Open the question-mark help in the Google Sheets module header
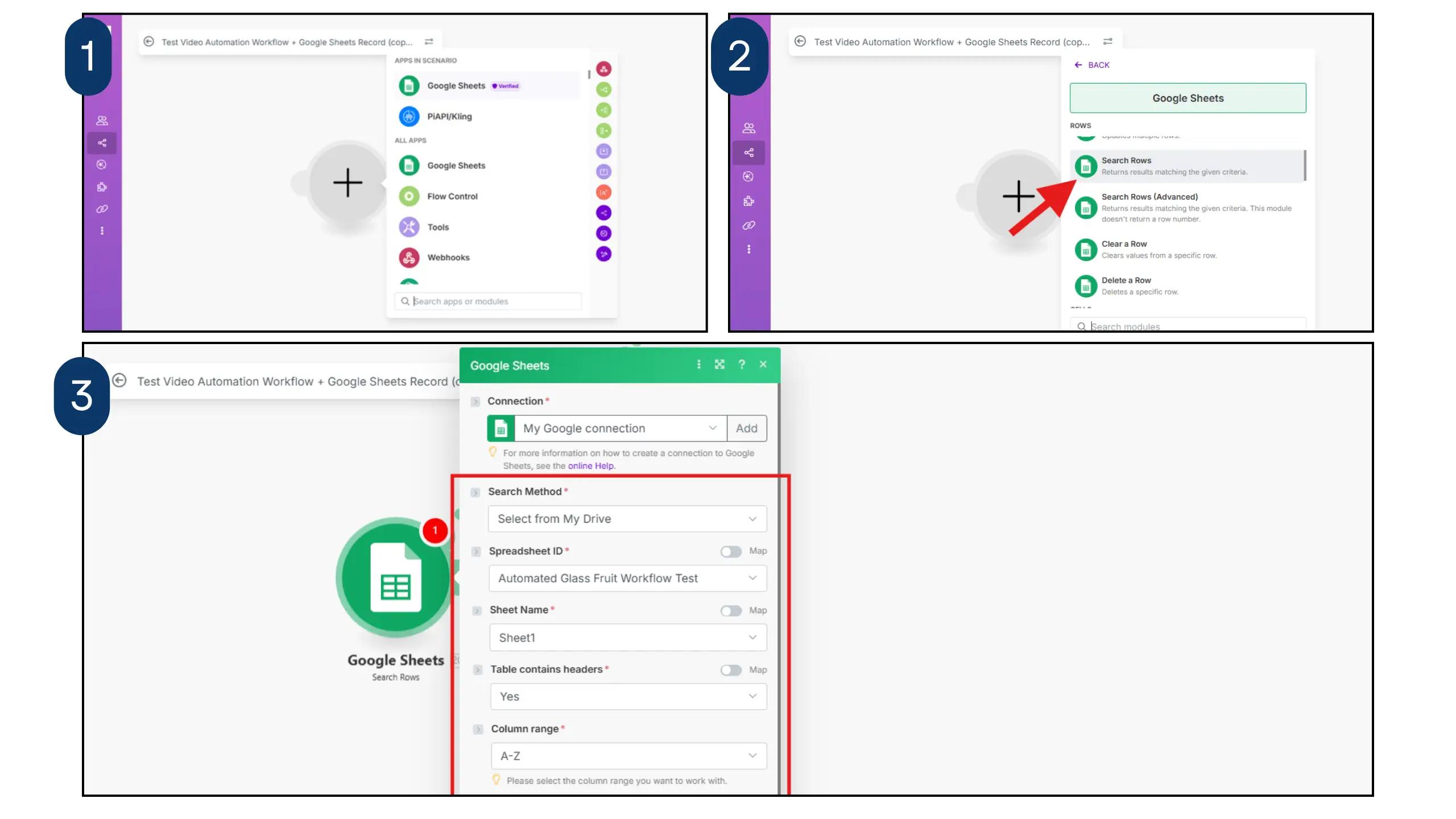Viewport: 1456px width, 819px height. click(742, 364)
